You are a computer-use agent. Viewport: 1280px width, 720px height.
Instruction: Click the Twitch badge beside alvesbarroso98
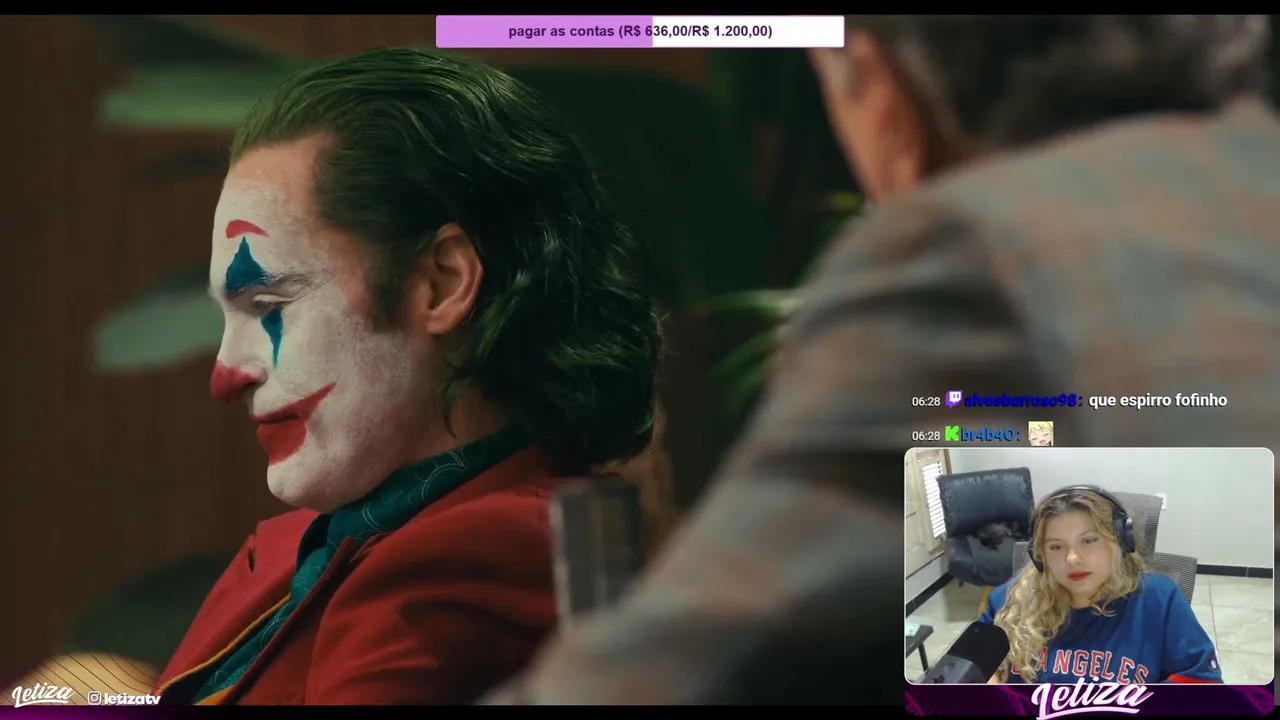[x=953, y=400]
